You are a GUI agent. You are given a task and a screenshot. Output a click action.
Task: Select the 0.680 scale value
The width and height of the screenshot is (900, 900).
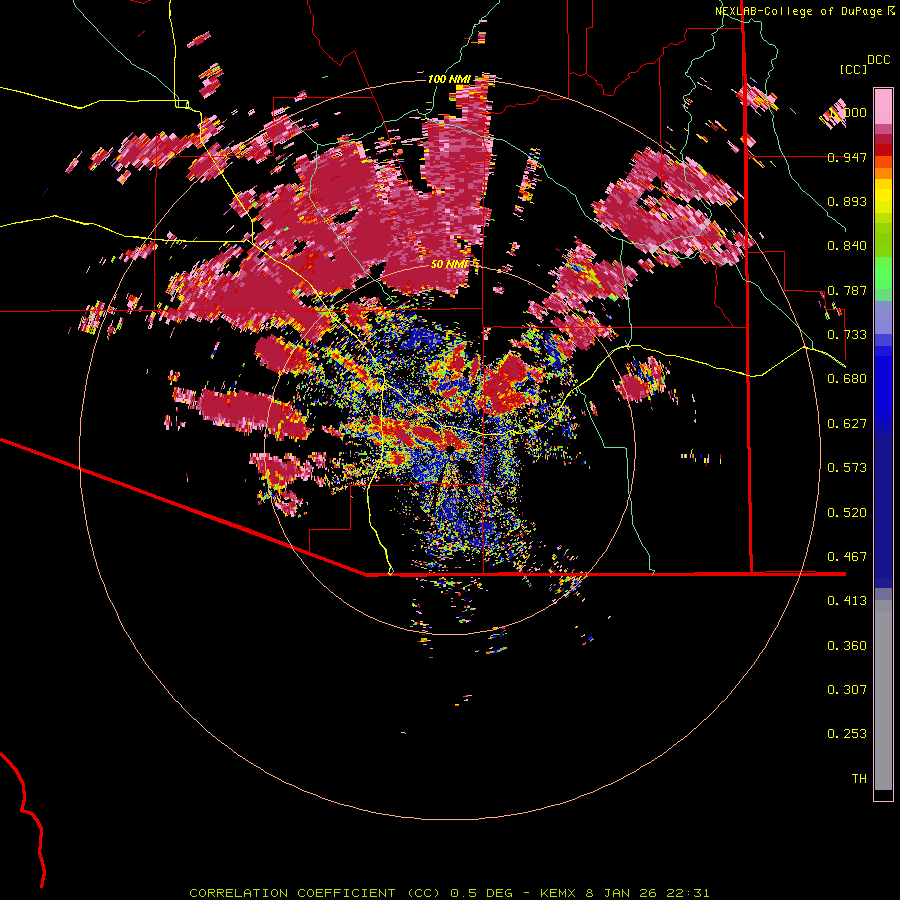point(847,379)
